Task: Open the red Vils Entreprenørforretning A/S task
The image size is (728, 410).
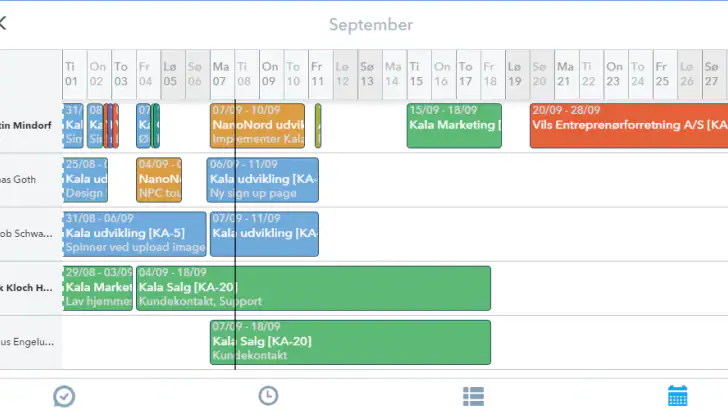Action: coord(629,126)
